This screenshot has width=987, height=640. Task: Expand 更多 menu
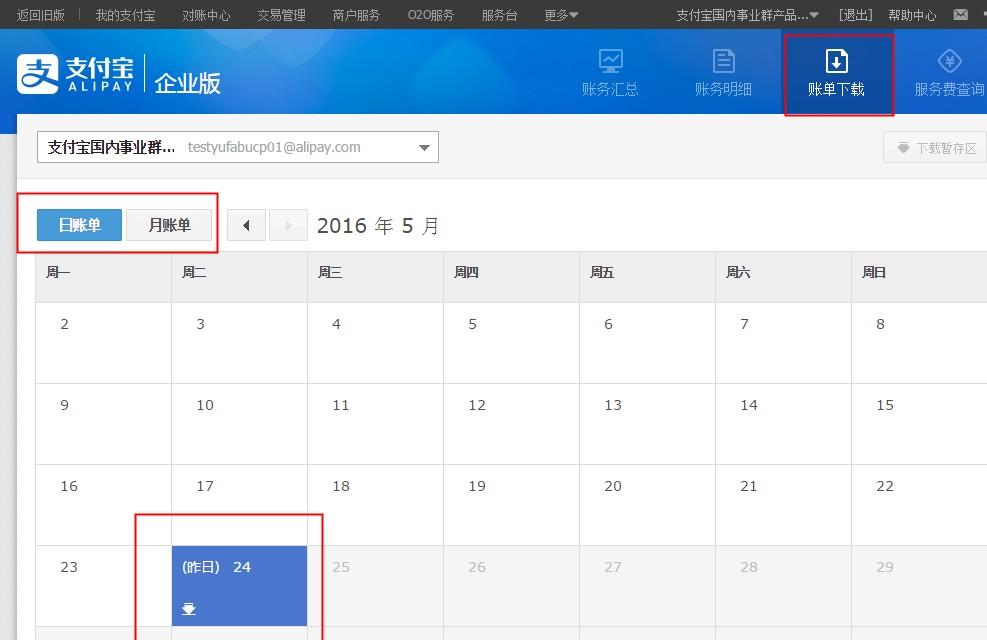click(x=561, y=14)
